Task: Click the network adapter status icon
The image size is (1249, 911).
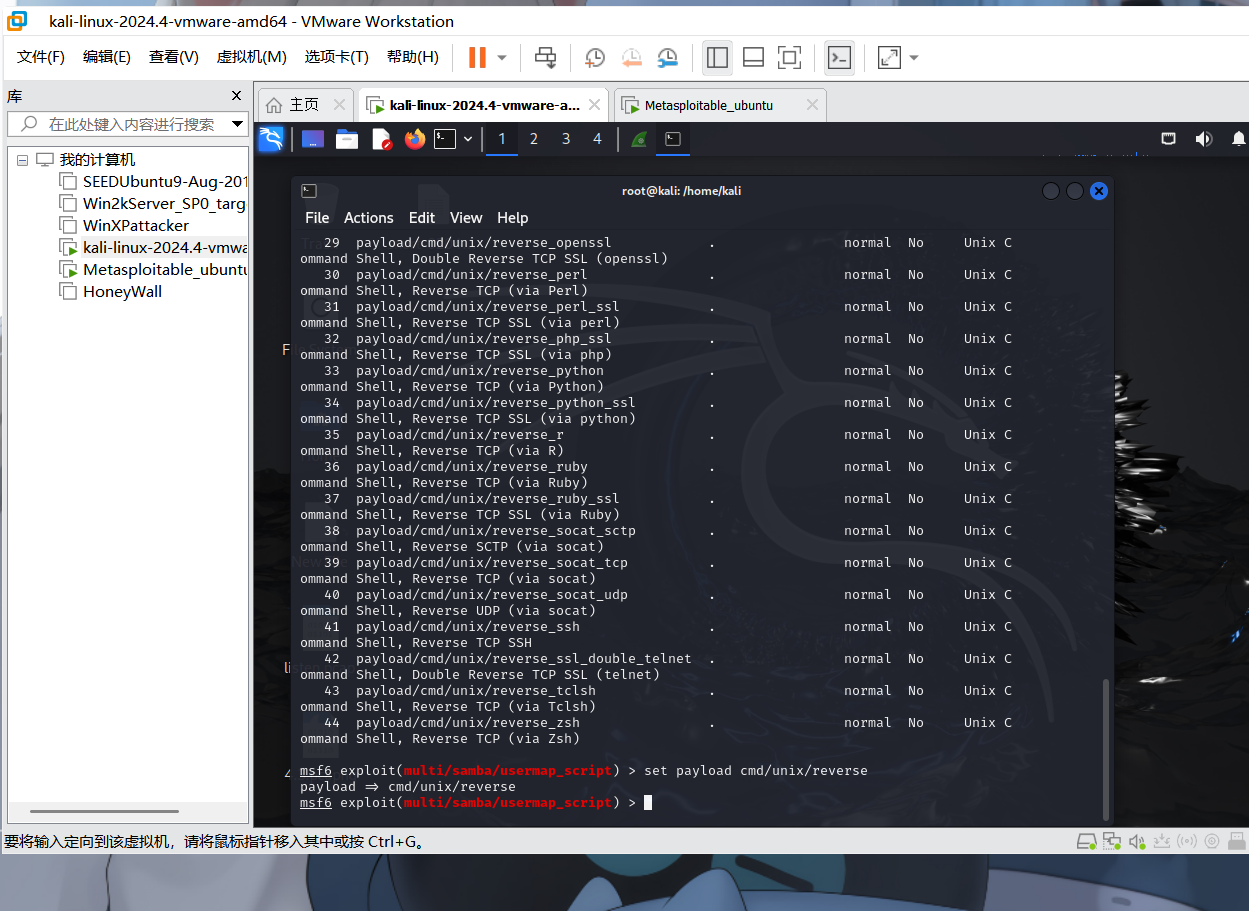Action: coord(1112,842)
